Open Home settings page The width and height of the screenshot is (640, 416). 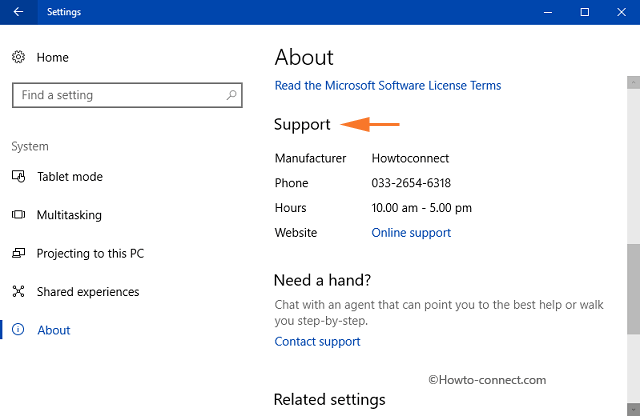[53, 58]
